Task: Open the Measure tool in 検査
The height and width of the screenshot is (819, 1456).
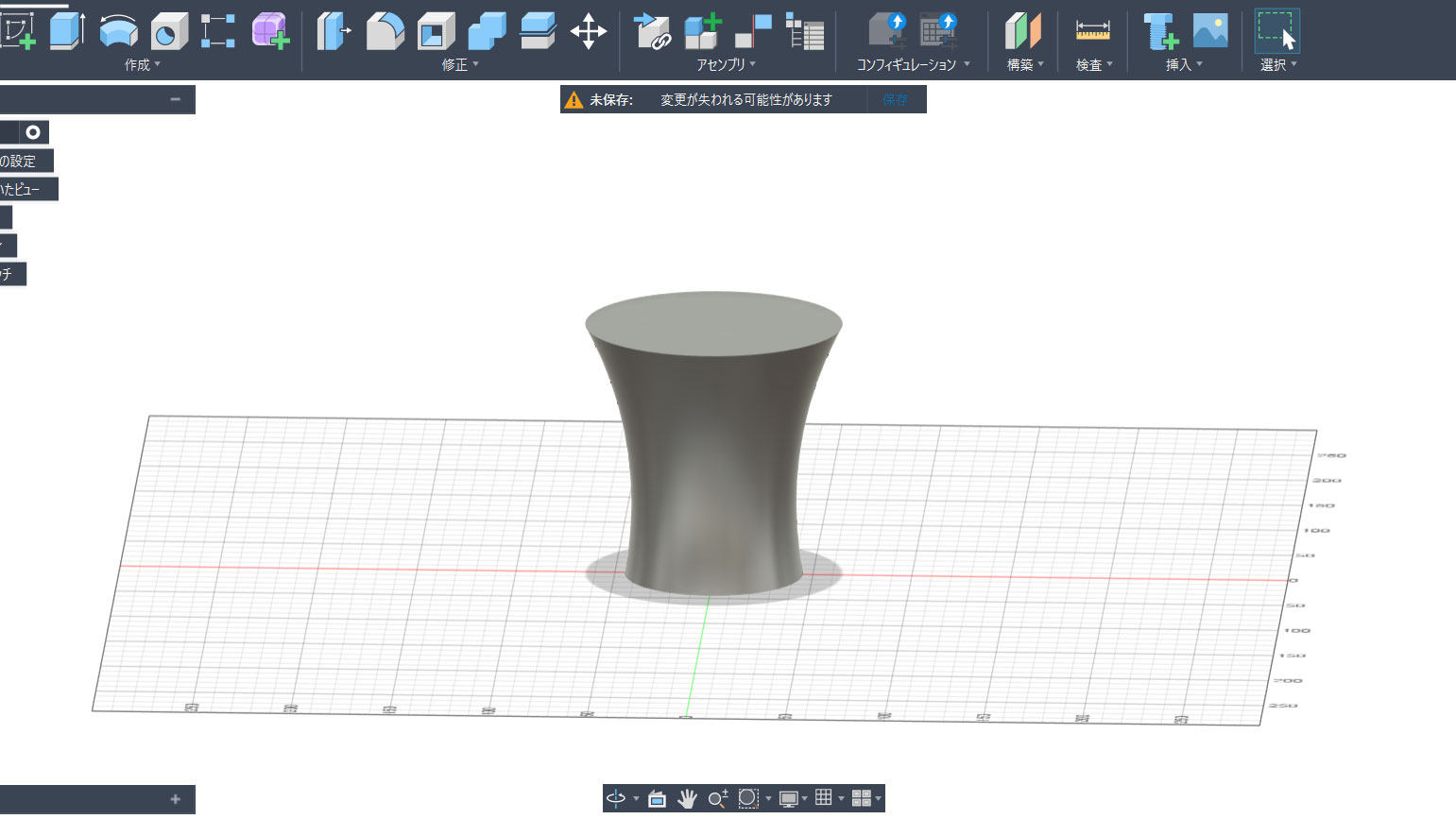Action: pos(1091,30)
